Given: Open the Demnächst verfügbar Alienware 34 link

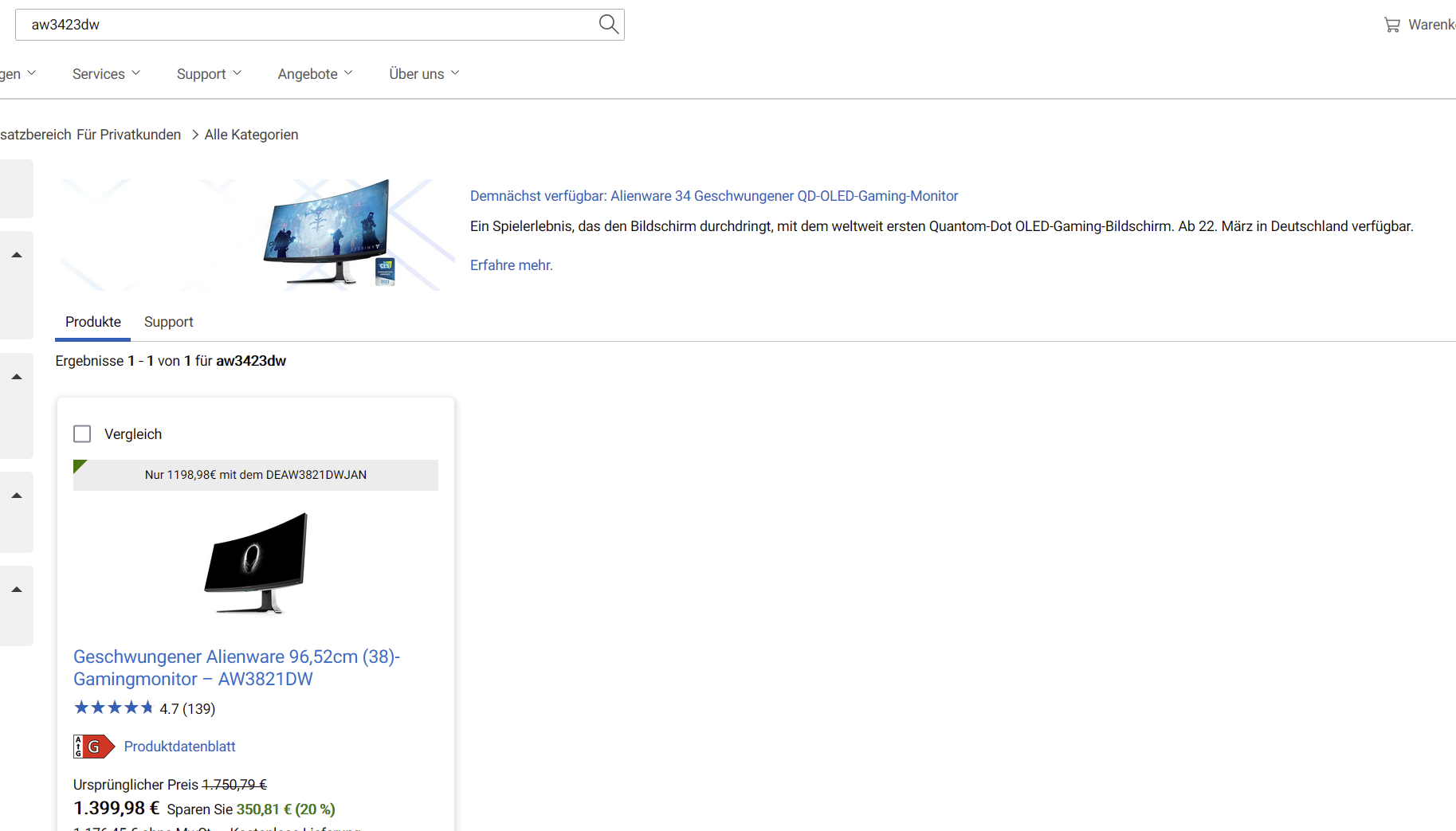Looking at the screenshot, I should 714,196.
